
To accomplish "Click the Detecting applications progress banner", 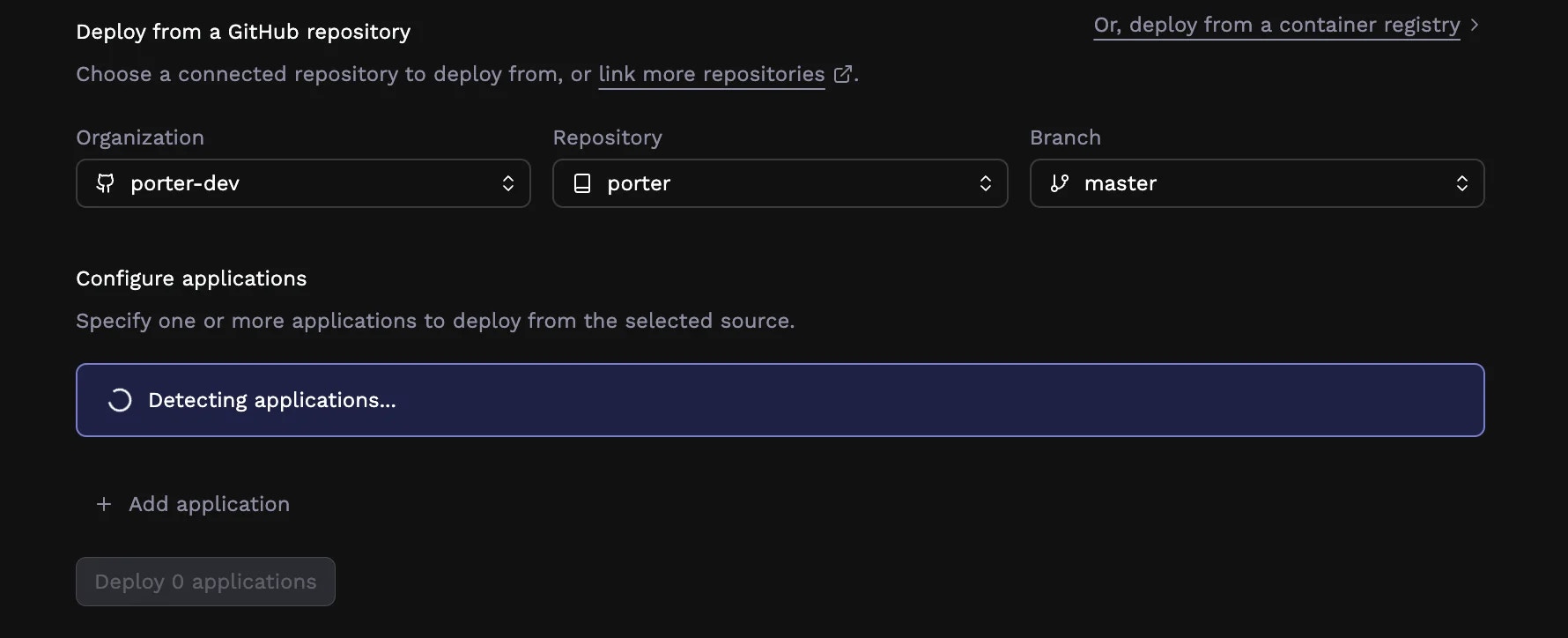I will (780, 399).
